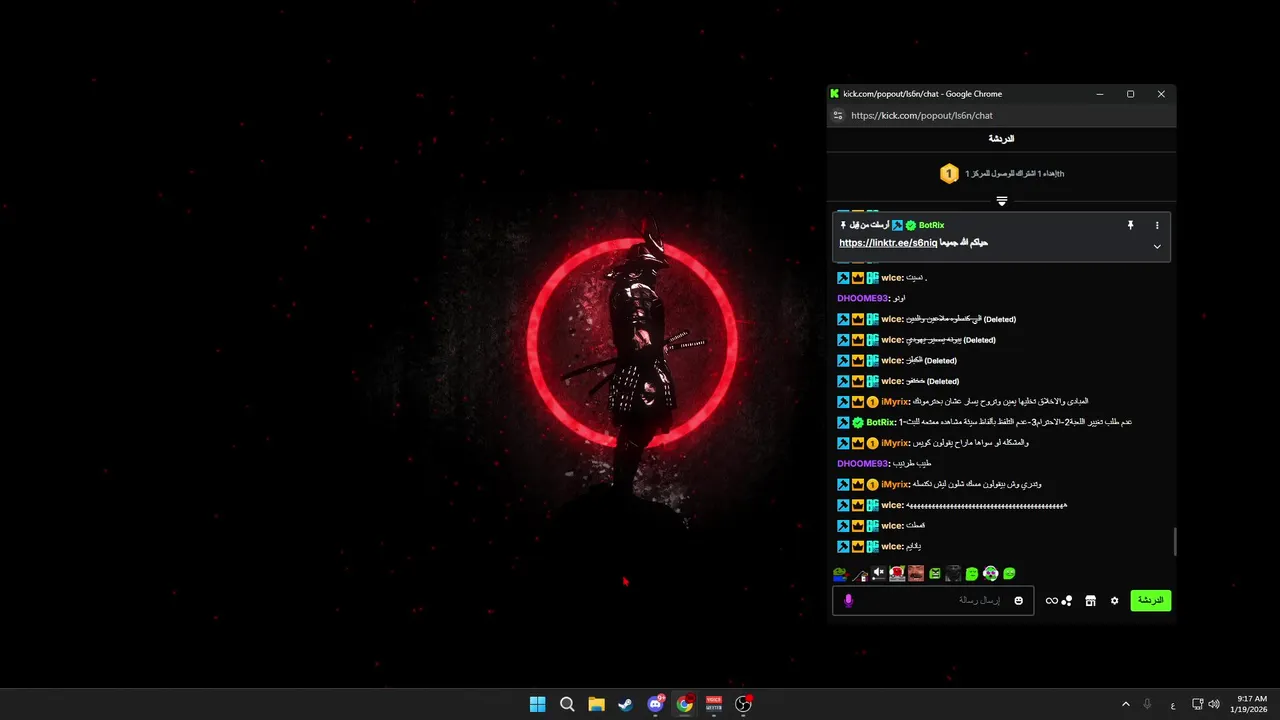
Task: Open Voicemeeter from taskbar
Action: [714, 704]
